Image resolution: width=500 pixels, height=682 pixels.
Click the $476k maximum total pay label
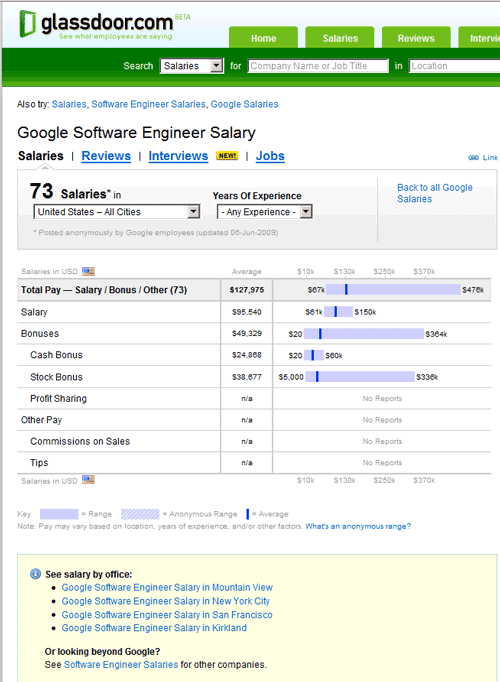point(473,290)
